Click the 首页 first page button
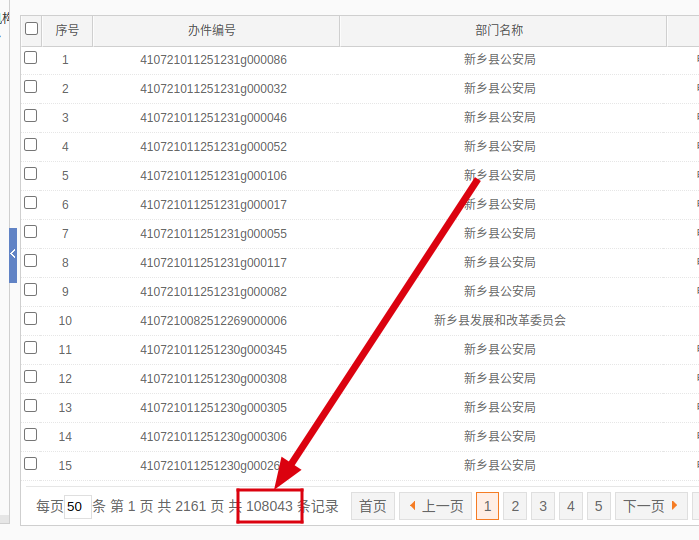The height and width of the screenshot is (540, 699). pyautogui.click(x=373, y=506)
